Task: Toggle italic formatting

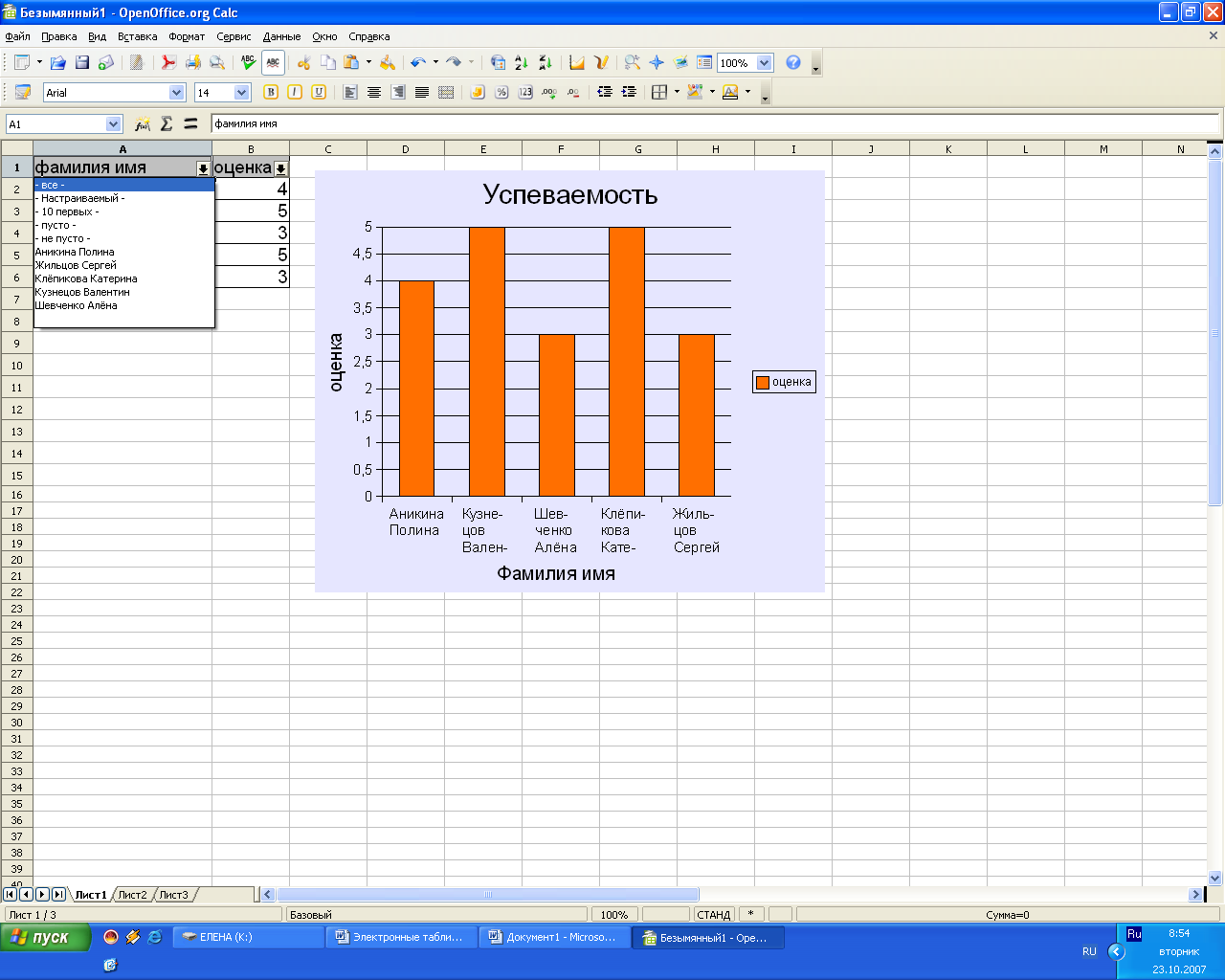Action: pos(295,93)
